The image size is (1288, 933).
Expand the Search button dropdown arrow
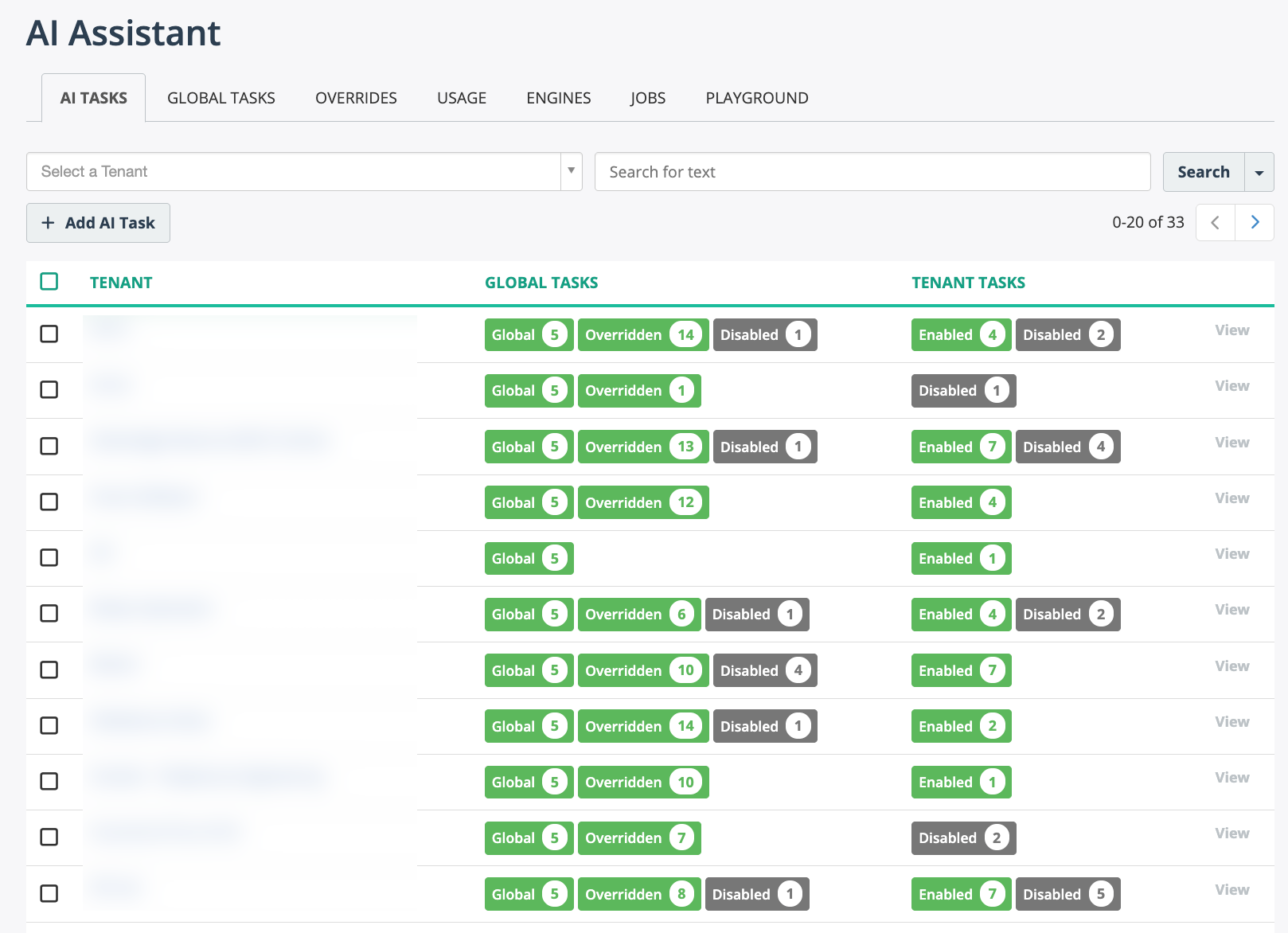click(x=1259, y=173)
